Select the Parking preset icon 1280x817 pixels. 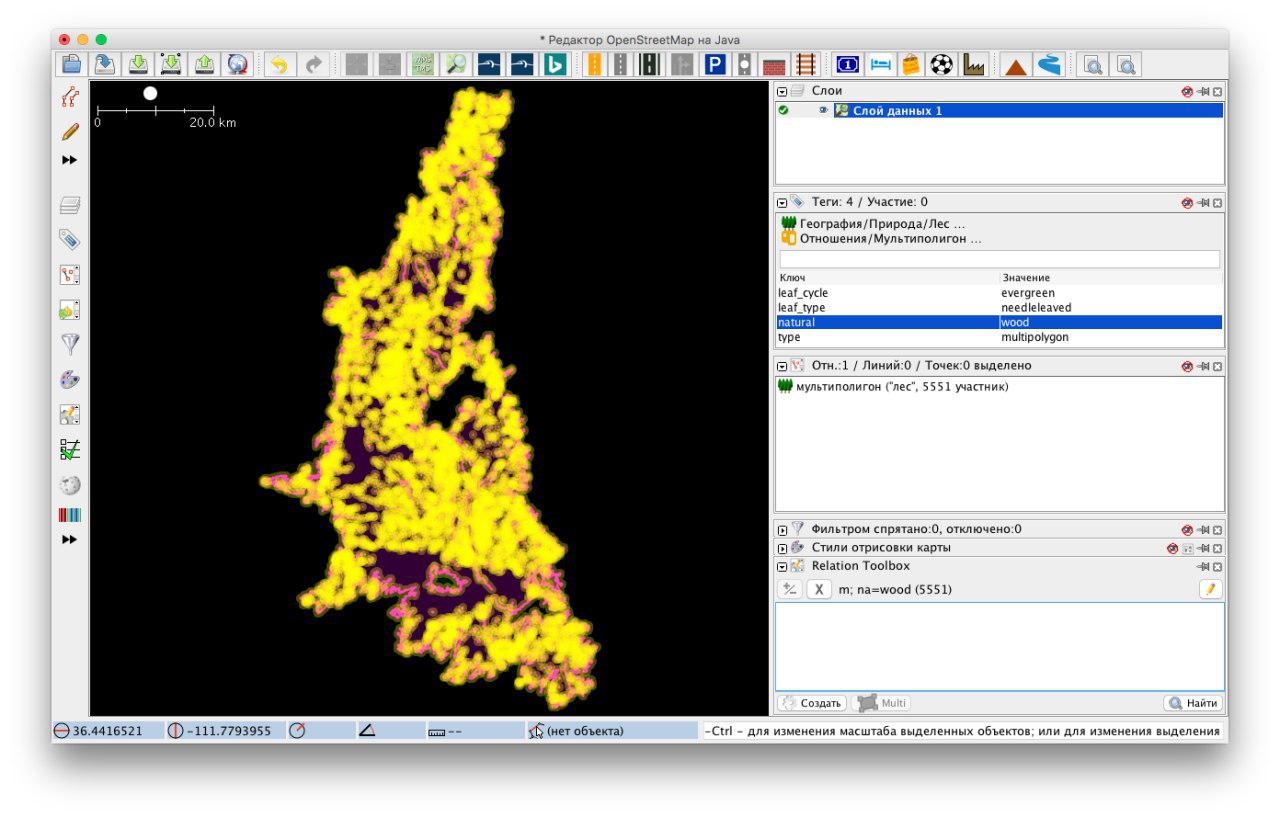pyautogui.click(x=714, y=65)
